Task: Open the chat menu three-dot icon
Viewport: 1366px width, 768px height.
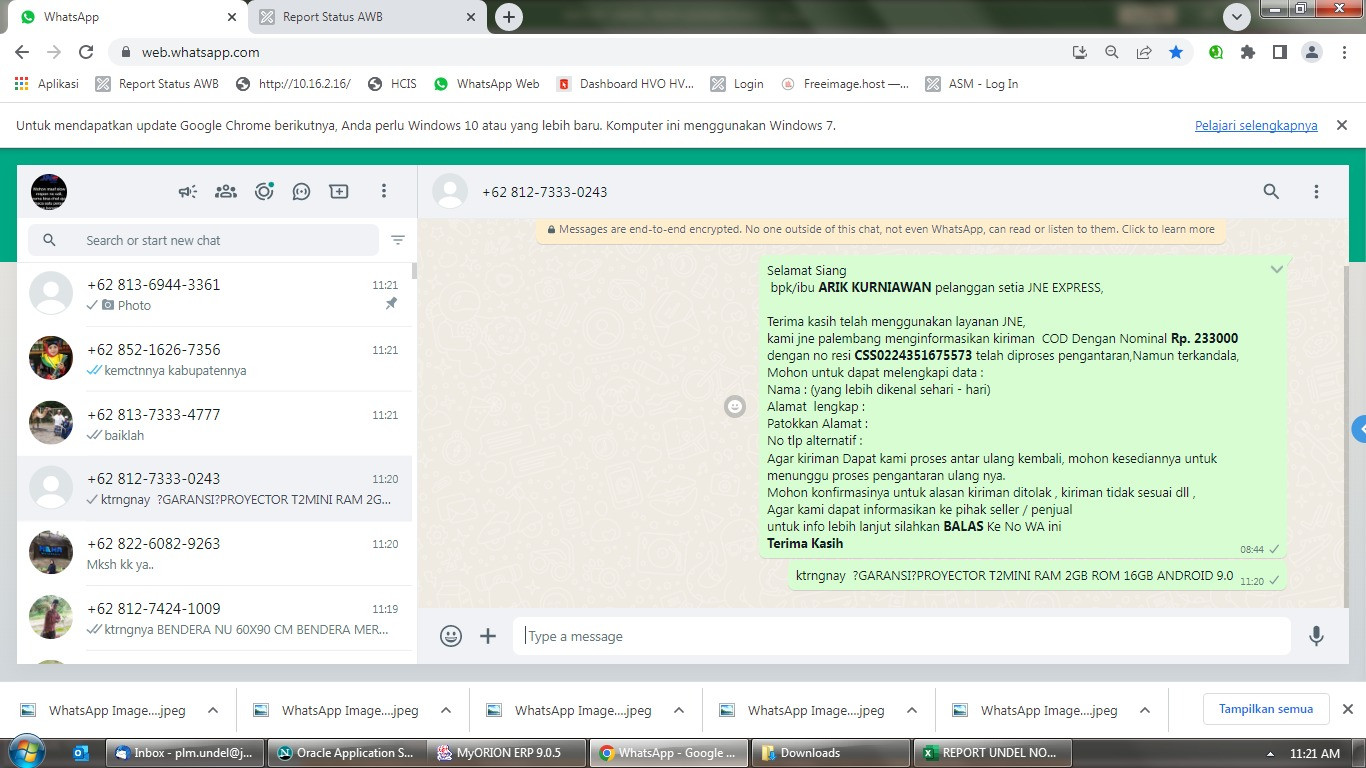Action: pos(1316,191)
